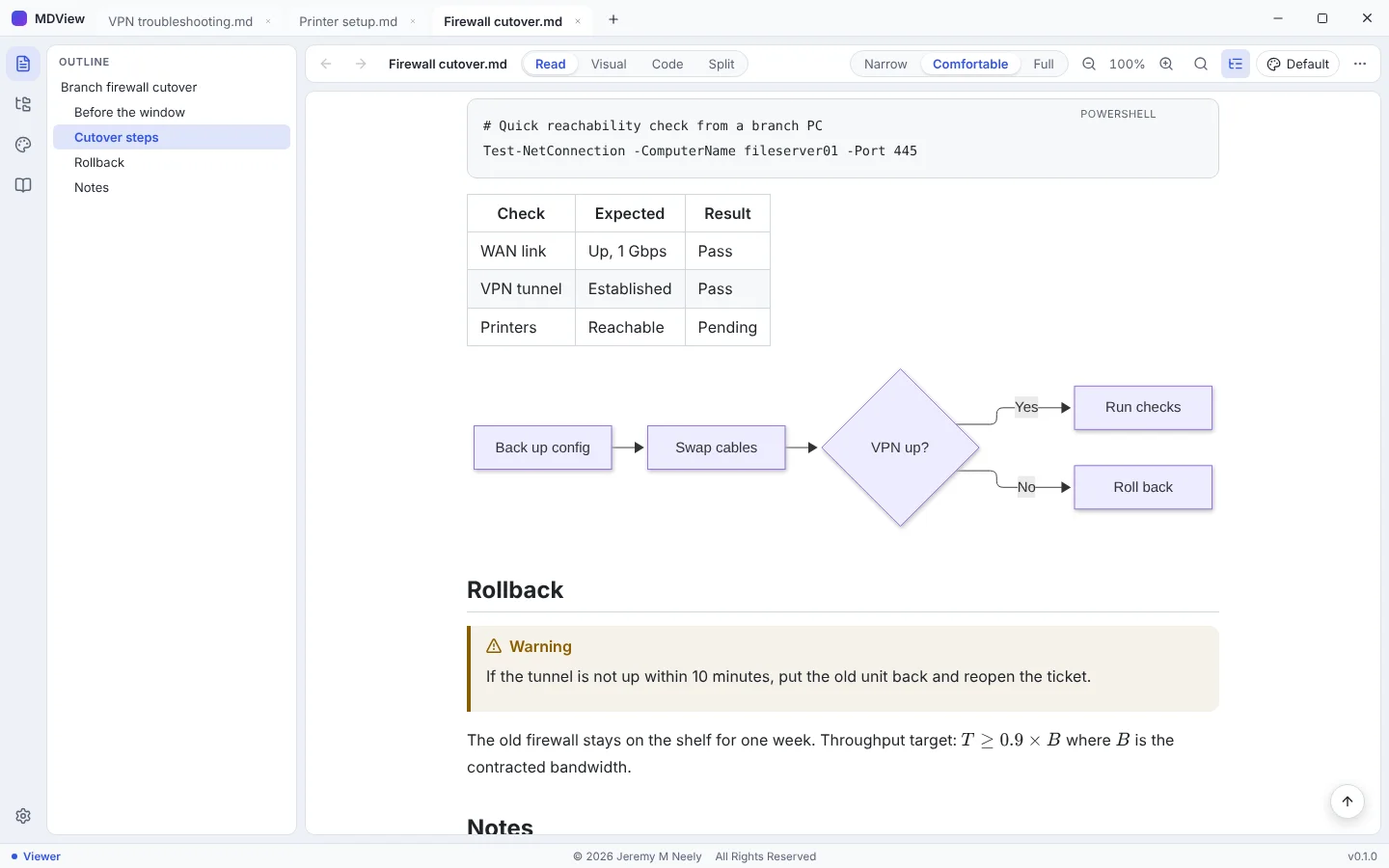Go forward with the right arrow

pos(361,65)
